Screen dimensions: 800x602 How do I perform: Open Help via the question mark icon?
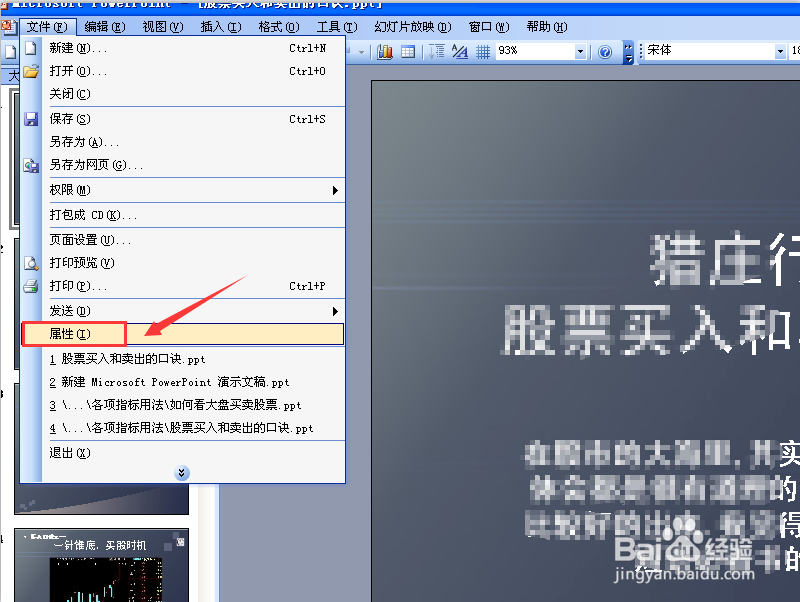click(604, 50)
